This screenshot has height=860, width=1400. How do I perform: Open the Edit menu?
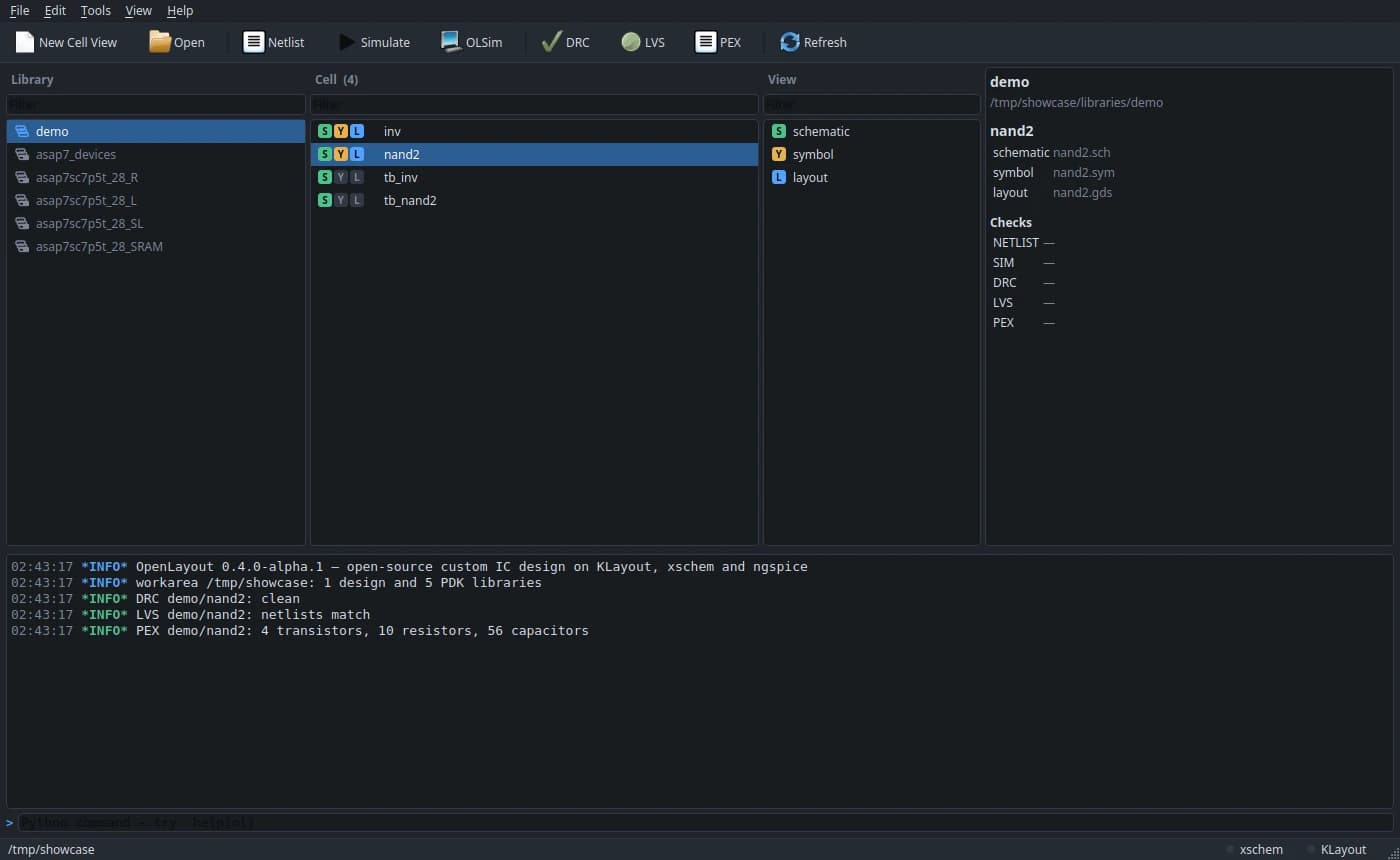(x=55, y=10)
